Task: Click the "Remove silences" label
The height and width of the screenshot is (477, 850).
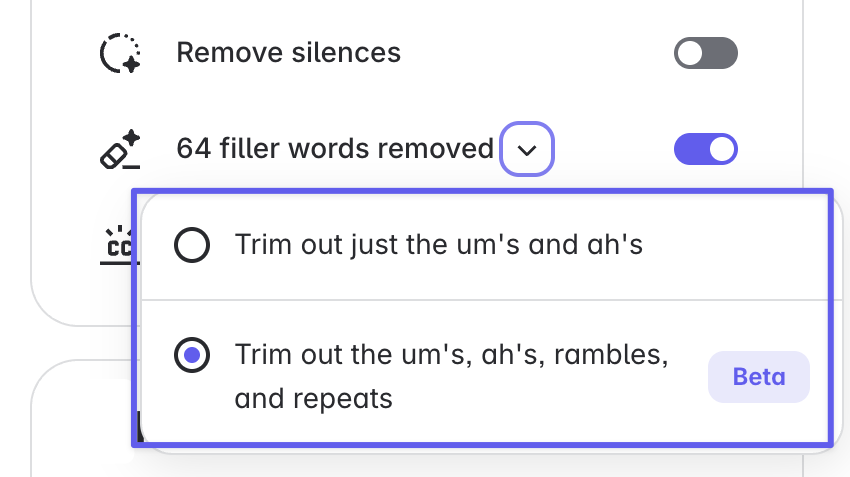Action: point(288,53)
